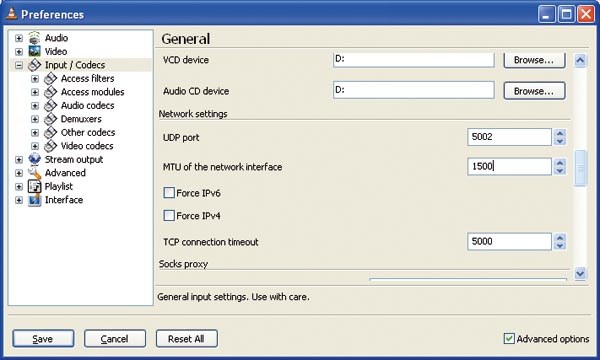This screenshot has height=360, width=600.
Task: Increase the TCP connection timeout
Action: click(x=560, y=238)
